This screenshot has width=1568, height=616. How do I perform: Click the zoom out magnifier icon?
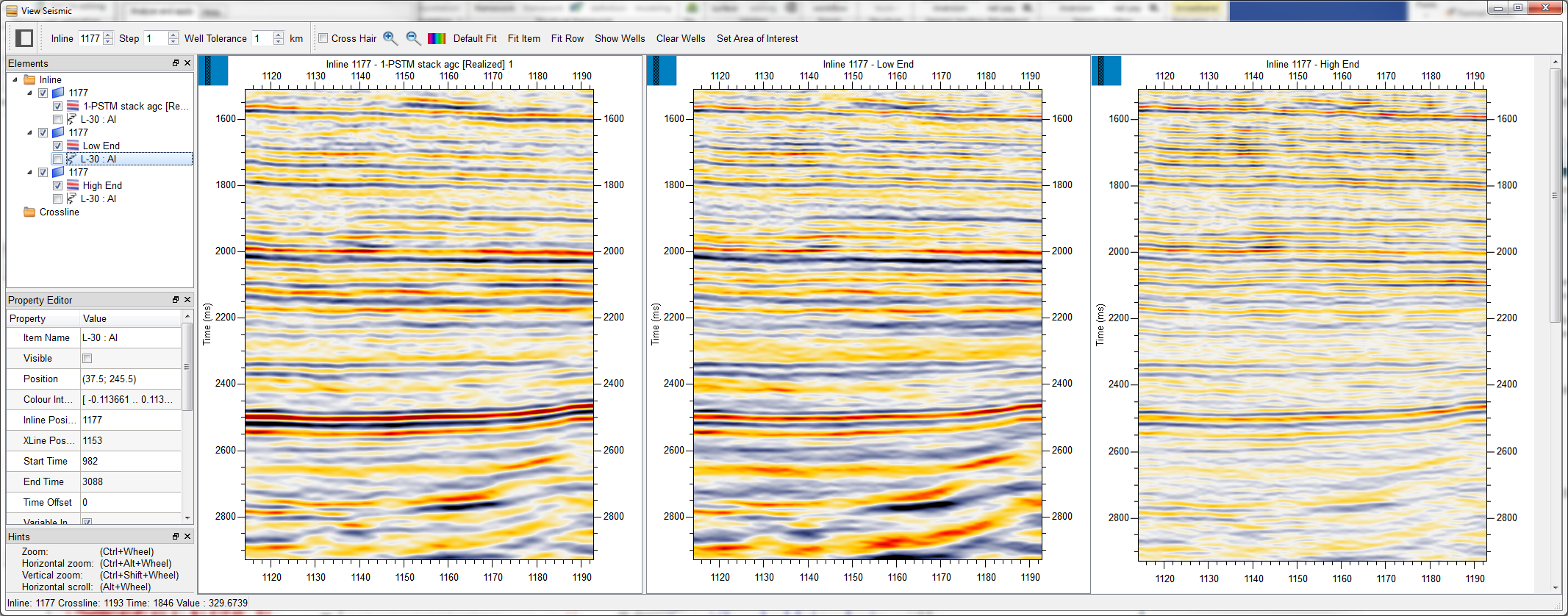413,38
